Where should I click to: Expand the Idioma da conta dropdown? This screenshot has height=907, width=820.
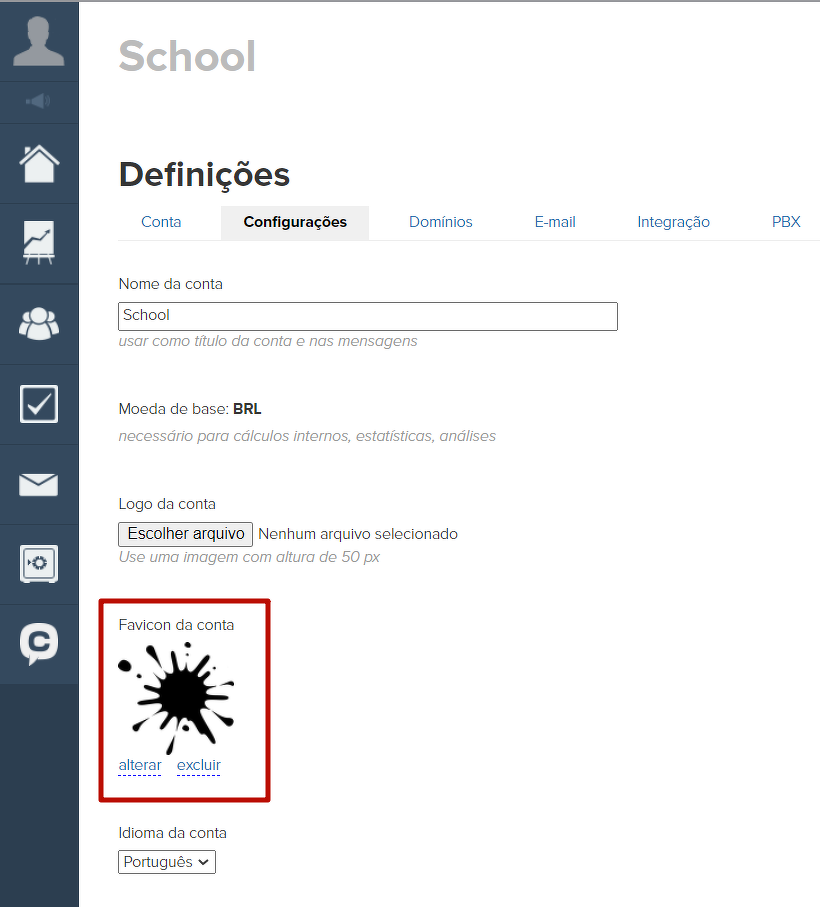pos(167,862)
